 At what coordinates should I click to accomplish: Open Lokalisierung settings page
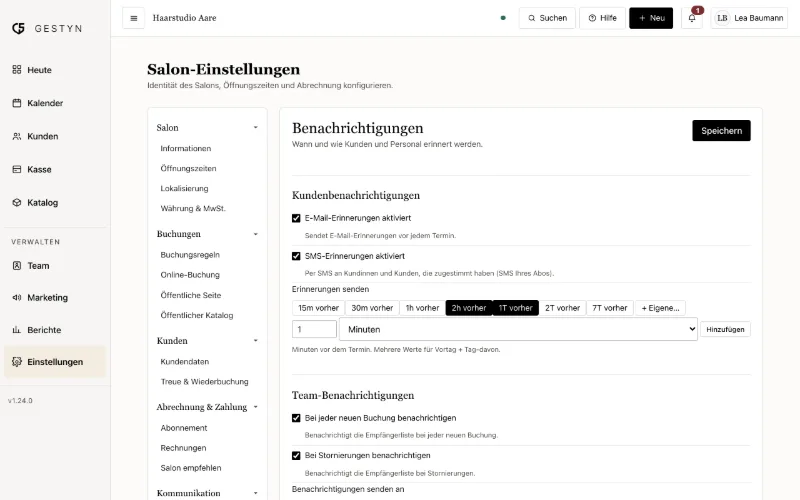[x=184, y=188]
